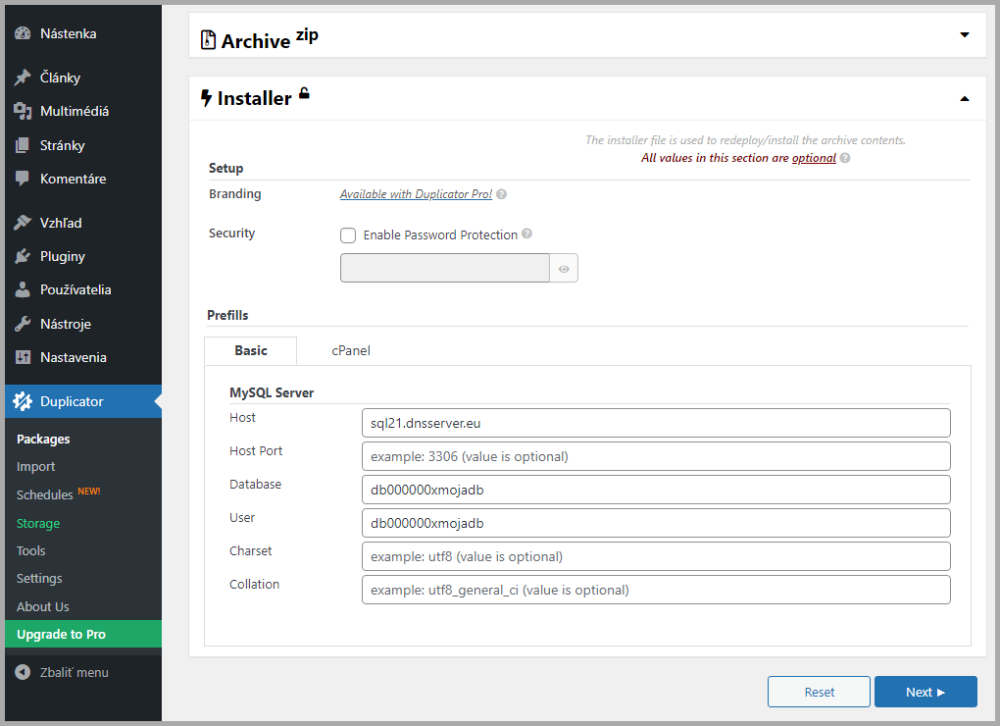Select the Basic prefills tab

(251, 351)
